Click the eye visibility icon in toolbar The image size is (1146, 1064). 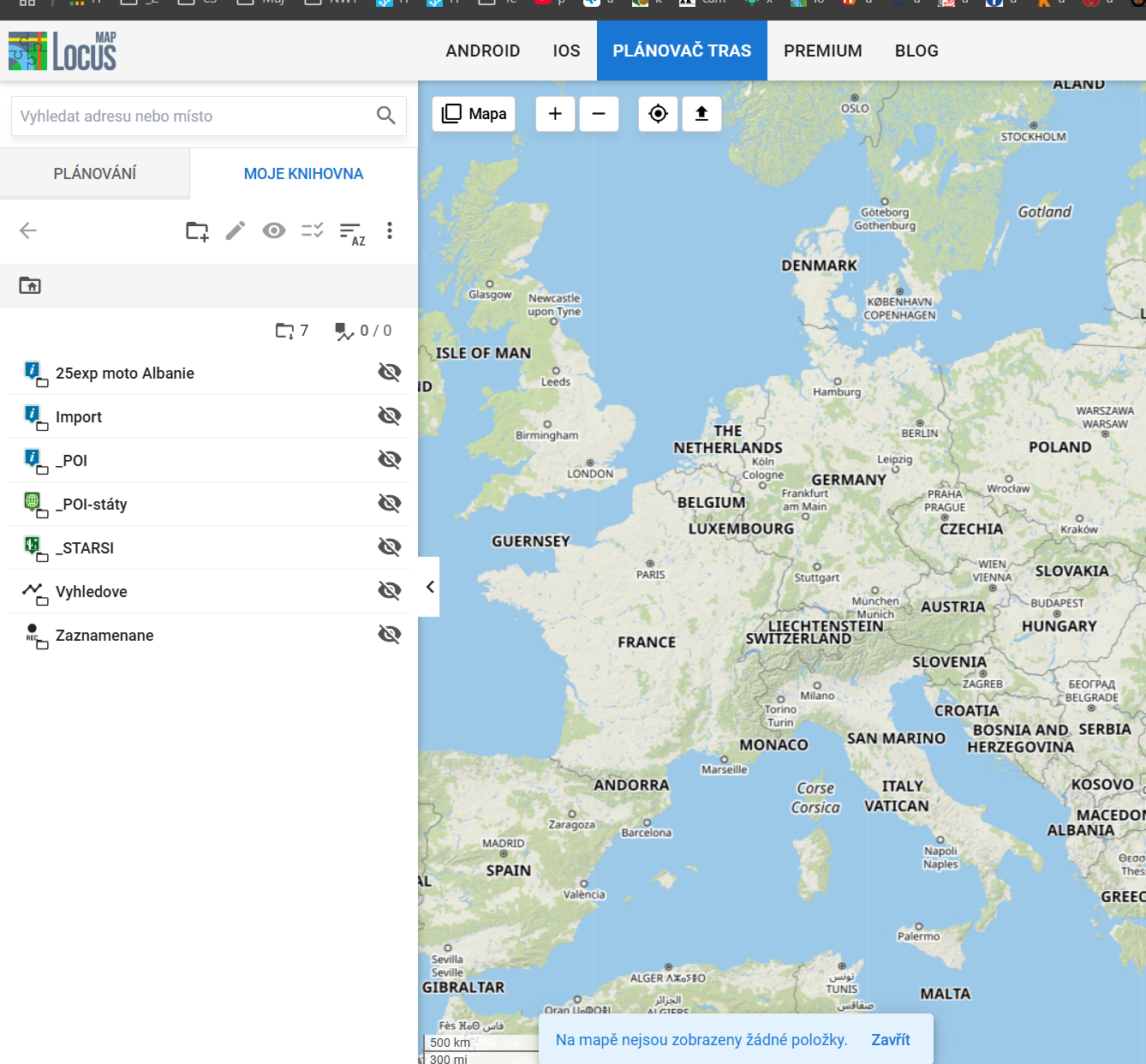pos(274,230)
